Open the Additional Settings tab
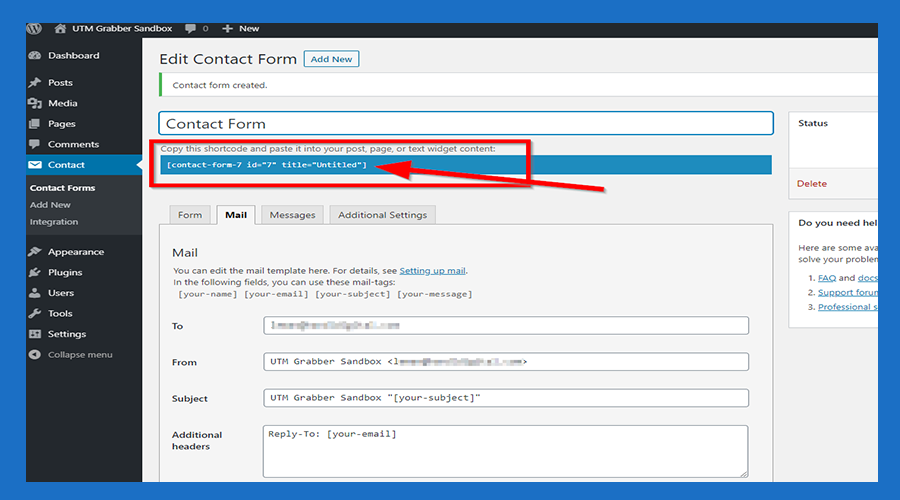 382,215
